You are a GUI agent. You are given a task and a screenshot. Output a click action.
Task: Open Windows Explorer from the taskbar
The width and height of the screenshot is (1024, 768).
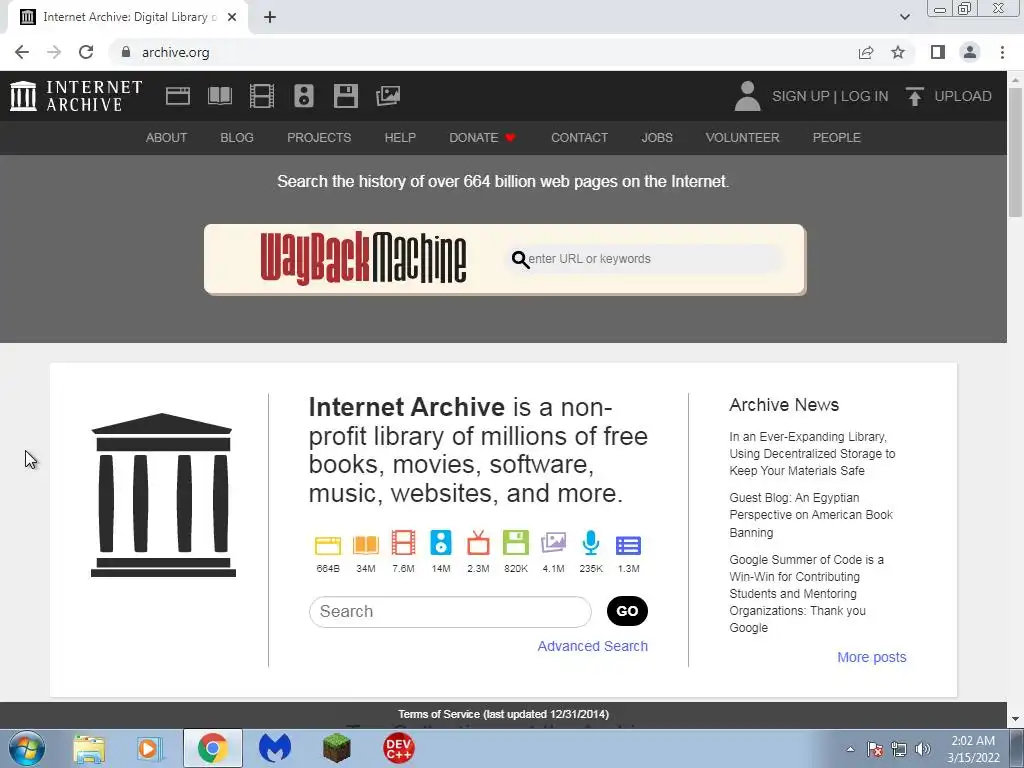click(89, 748)
